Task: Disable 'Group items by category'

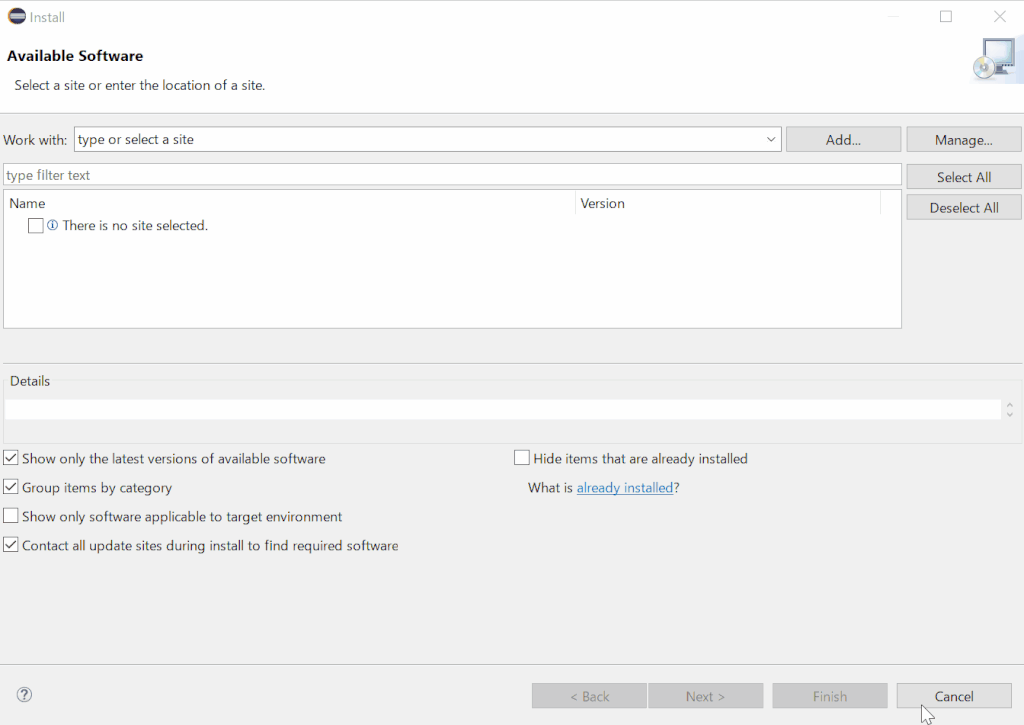Action: [x=10, y=487]
